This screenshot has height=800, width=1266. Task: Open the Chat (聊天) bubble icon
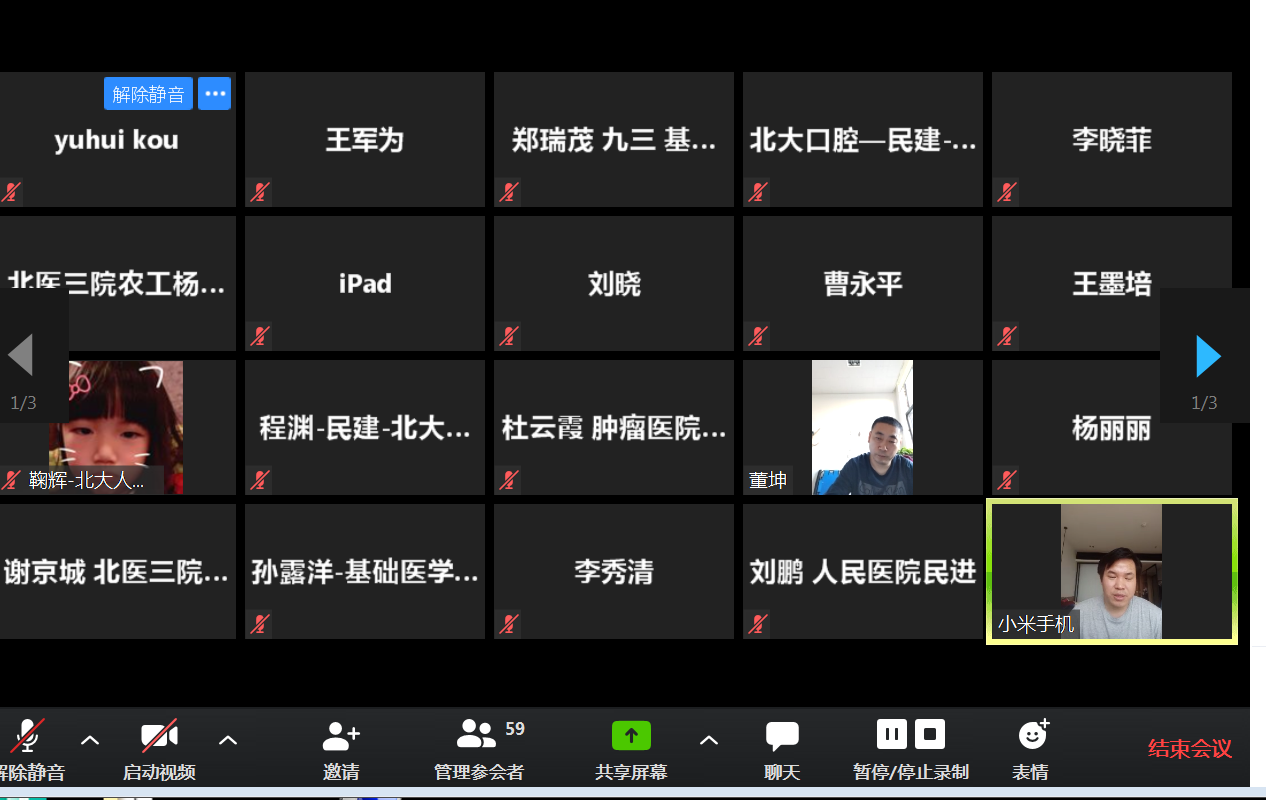click(782, 737)
